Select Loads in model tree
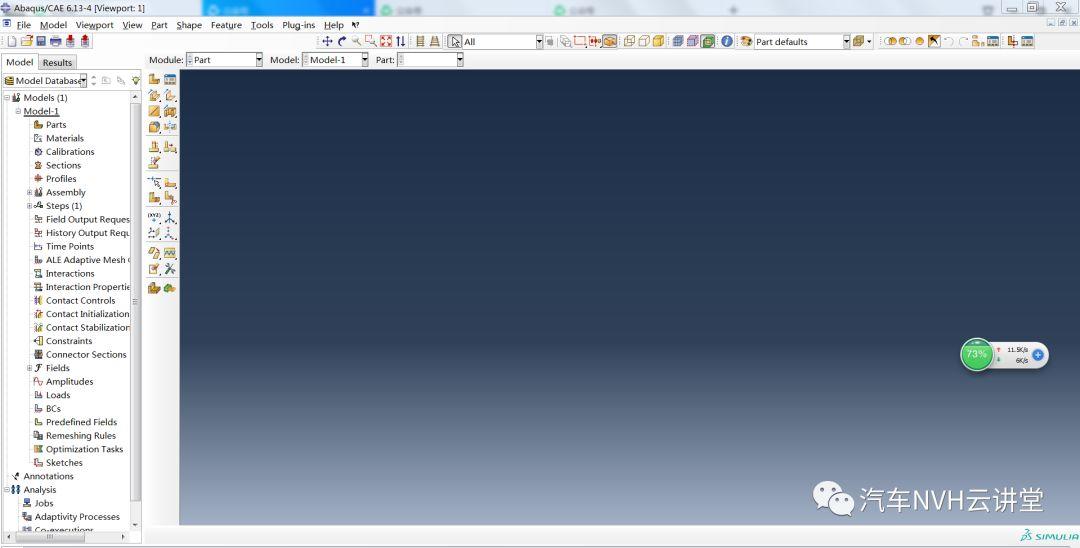This screenshot has height=548, width=1080. pyautogui.click(x=58, y=395)
